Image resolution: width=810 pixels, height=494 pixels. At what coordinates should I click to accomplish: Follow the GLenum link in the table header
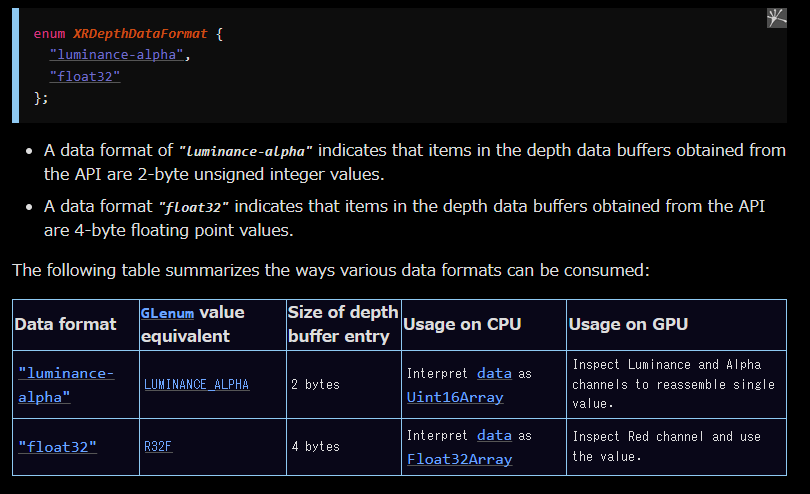tap(167, 313)
